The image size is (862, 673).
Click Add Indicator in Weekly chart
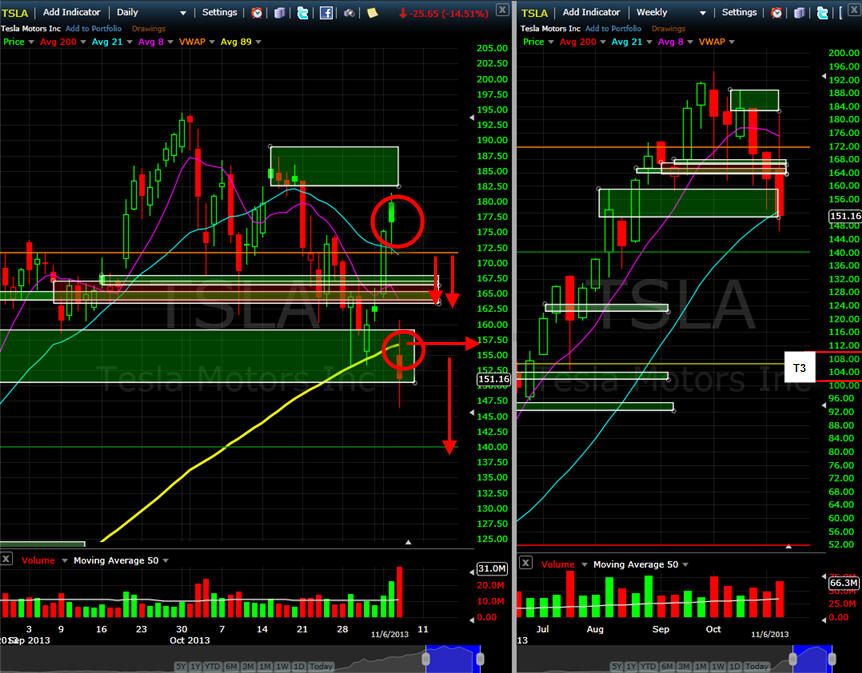pyautogui.click(x=591, y=12)
